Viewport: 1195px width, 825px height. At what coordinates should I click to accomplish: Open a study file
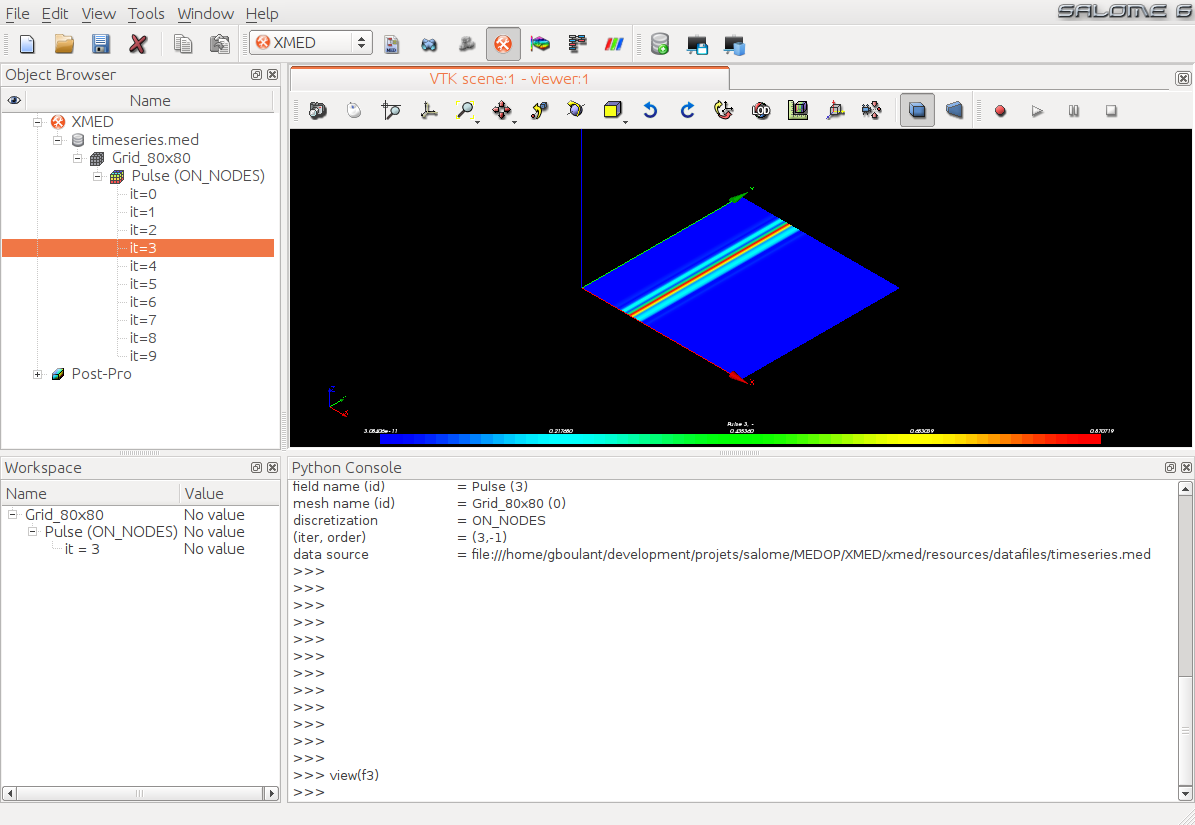click(x=64, y=44)
